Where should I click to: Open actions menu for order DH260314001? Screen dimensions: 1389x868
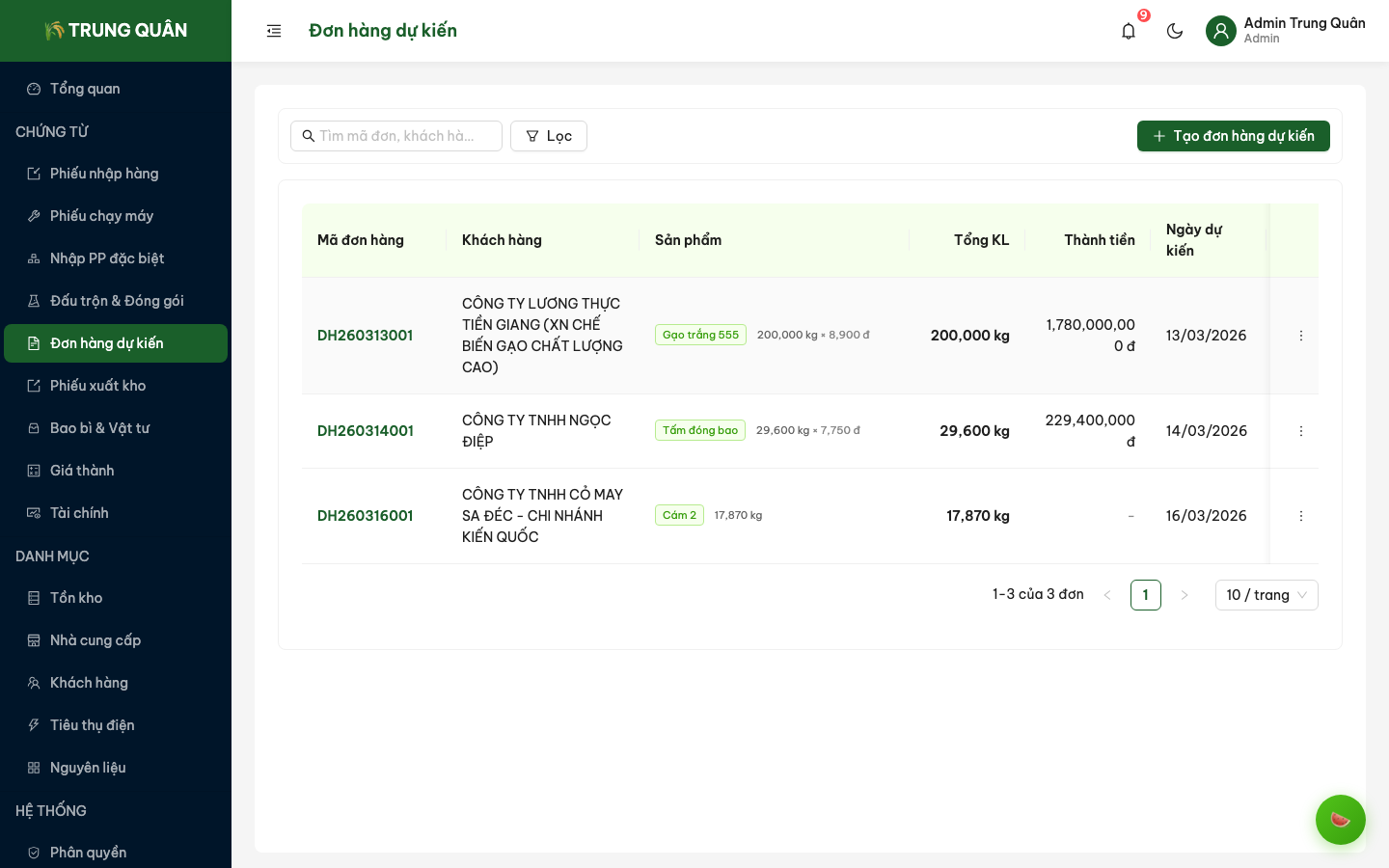(x=1300, y=431)
